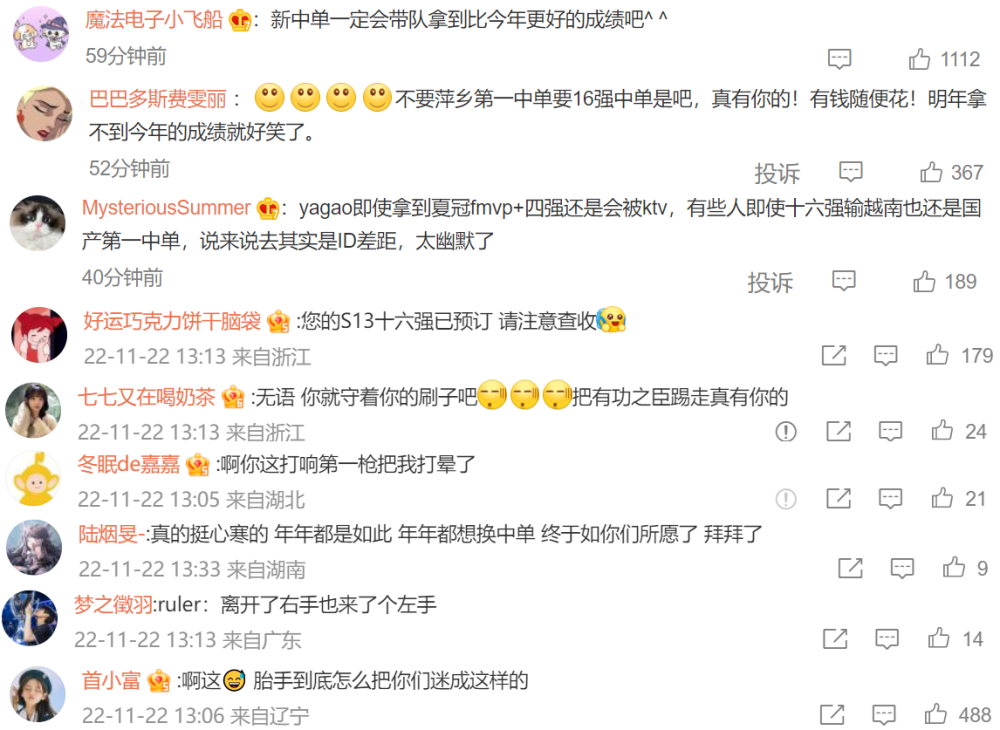Image resolution: width=1000 pixels, height=730 pixels.
Task: Click 冬眠de嘉嘉's yellow avatar picture
Action: 33,479
